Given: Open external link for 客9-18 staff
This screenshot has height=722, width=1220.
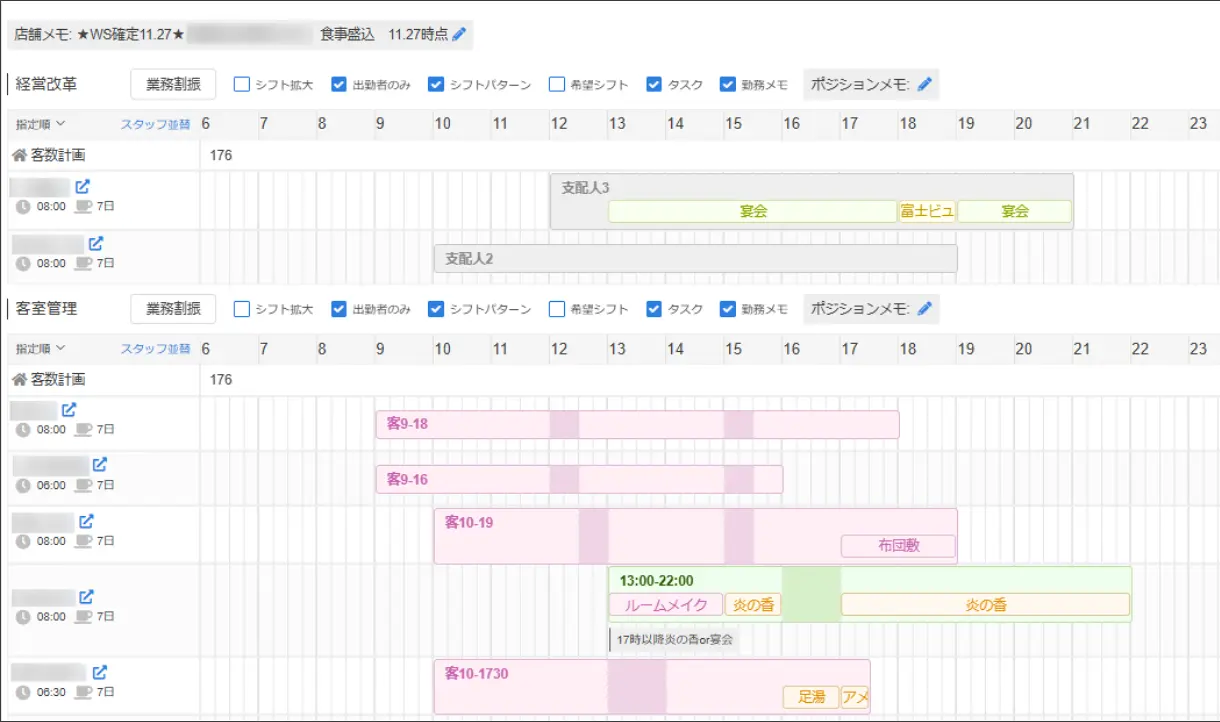Looking at the screenshot, I should pos(69,409).
